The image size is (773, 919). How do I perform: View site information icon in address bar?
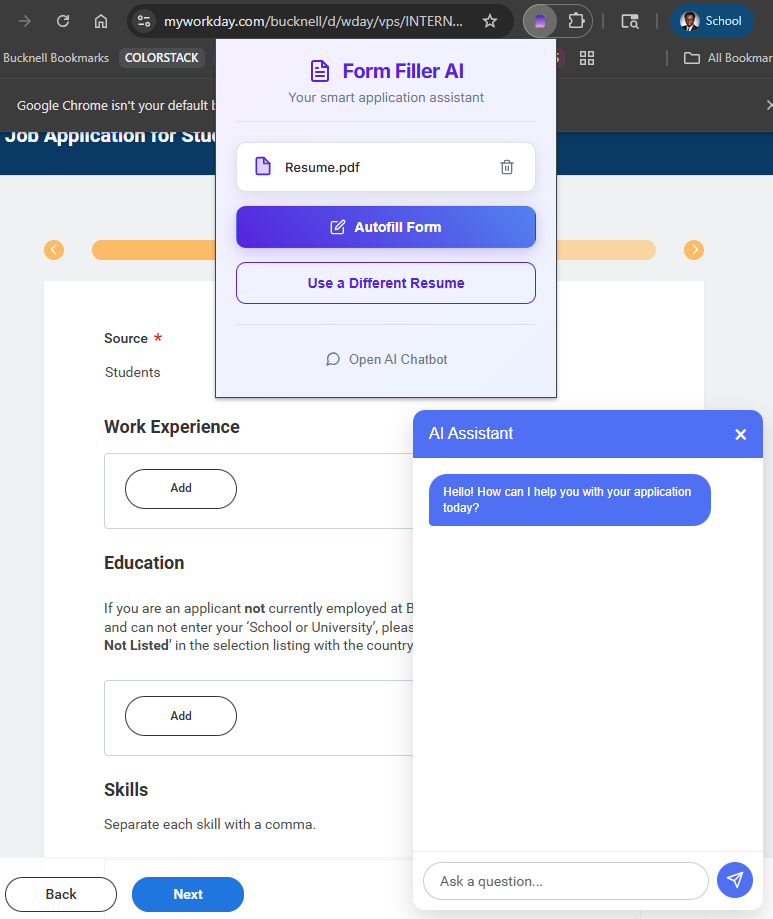pyautogui.click(x=144, y=21)
